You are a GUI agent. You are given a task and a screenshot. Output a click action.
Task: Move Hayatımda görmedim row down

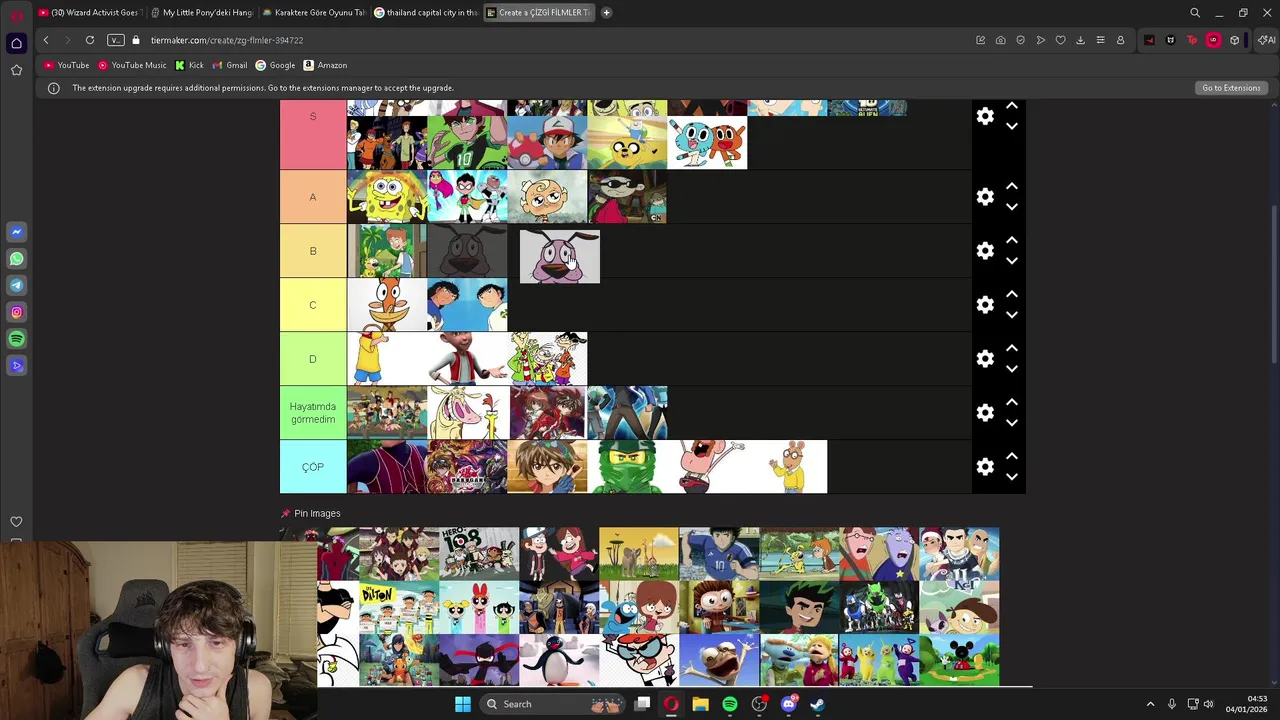[x=1012, y=423]
